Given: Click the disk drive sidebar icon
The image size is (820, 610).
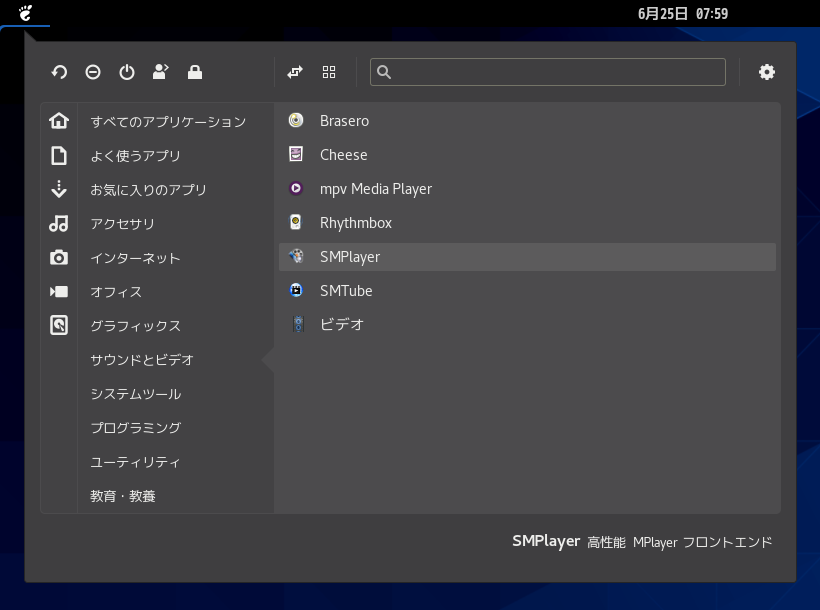Looking at the screenshot, I should pos(59,325).
